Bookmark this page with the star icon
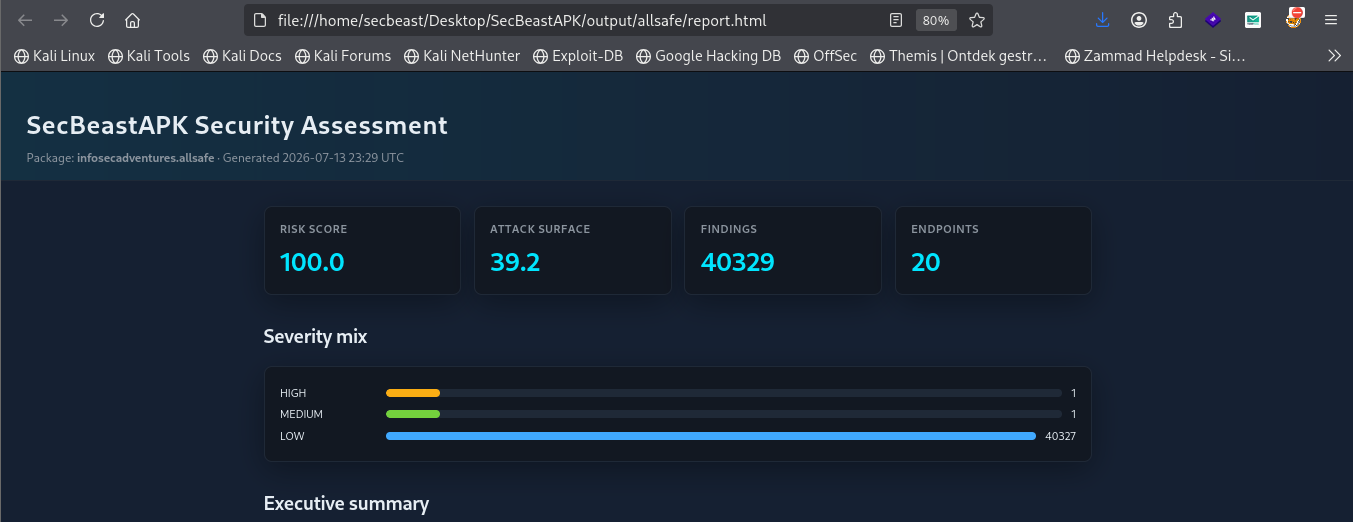The height and width of the screenshot is (522, 1353). 977,20
